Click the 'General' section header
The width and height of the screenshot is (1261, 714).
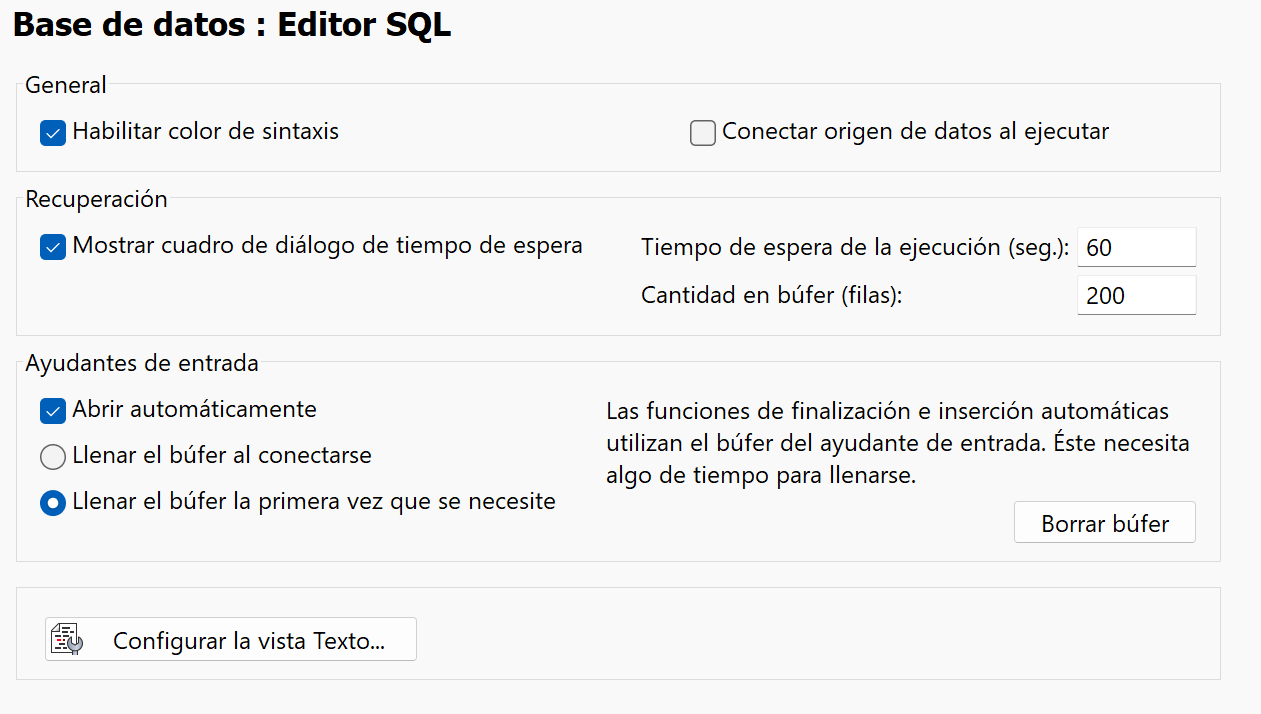click(65, 85)
